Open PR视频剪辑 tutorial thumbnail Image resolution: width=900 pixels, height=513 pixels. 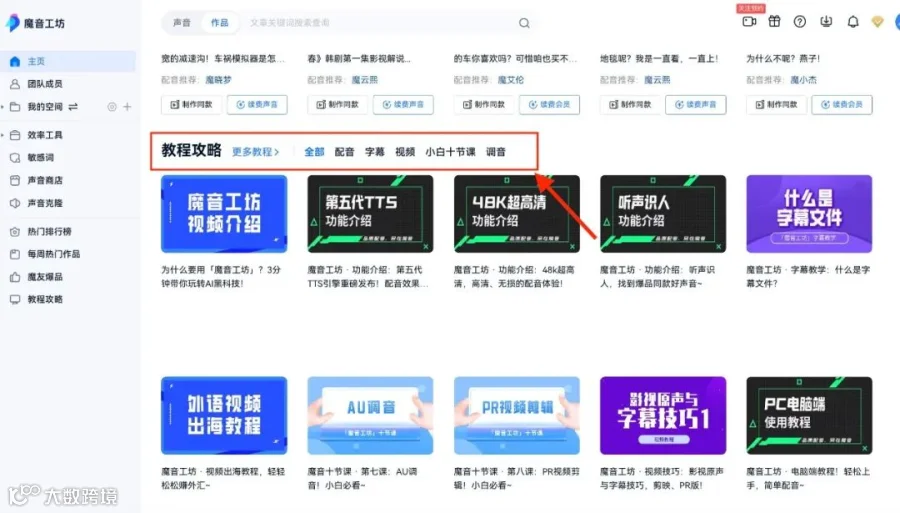coord(517,415)
